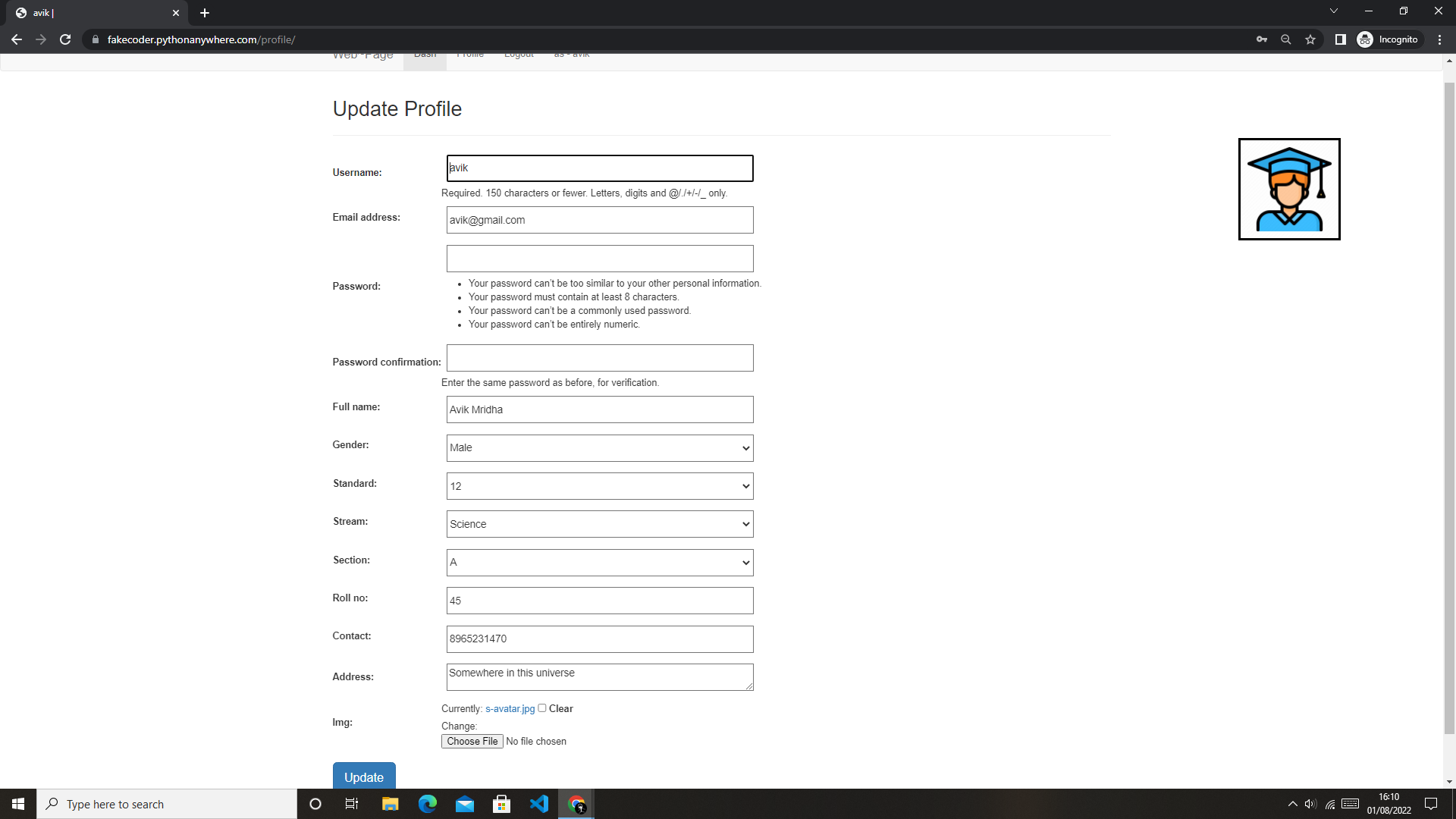
Task: Open the Gender dropdown
Action: coord(599,448)
